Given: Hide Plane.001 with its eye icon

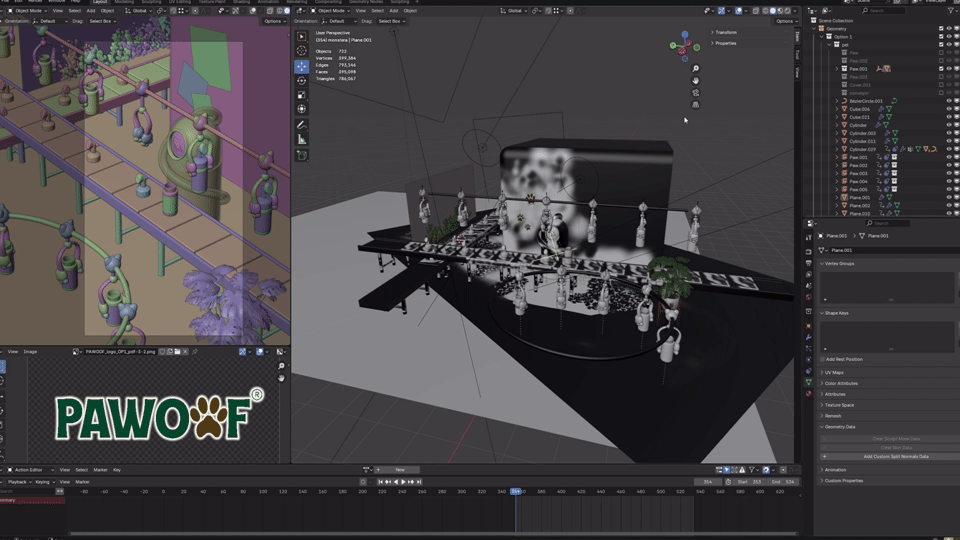Looking at the screenshot, I should (x=949, y=198).
